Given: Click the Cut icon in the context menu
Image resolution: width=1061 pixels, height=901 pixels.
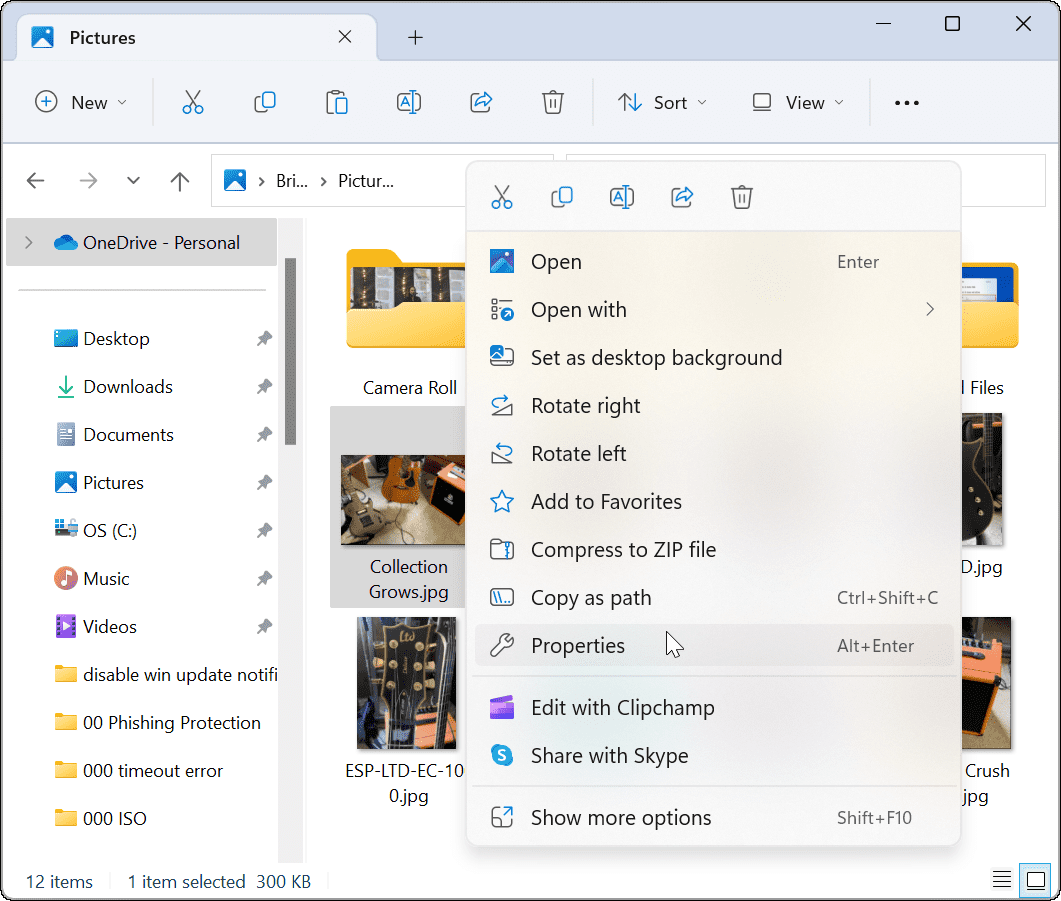Looking at the screenshot, I should tap(502, 196).
